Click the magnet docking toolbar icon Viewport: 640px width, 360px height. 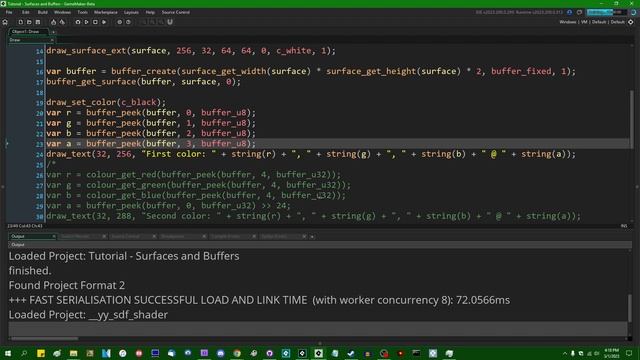[170, 22]
